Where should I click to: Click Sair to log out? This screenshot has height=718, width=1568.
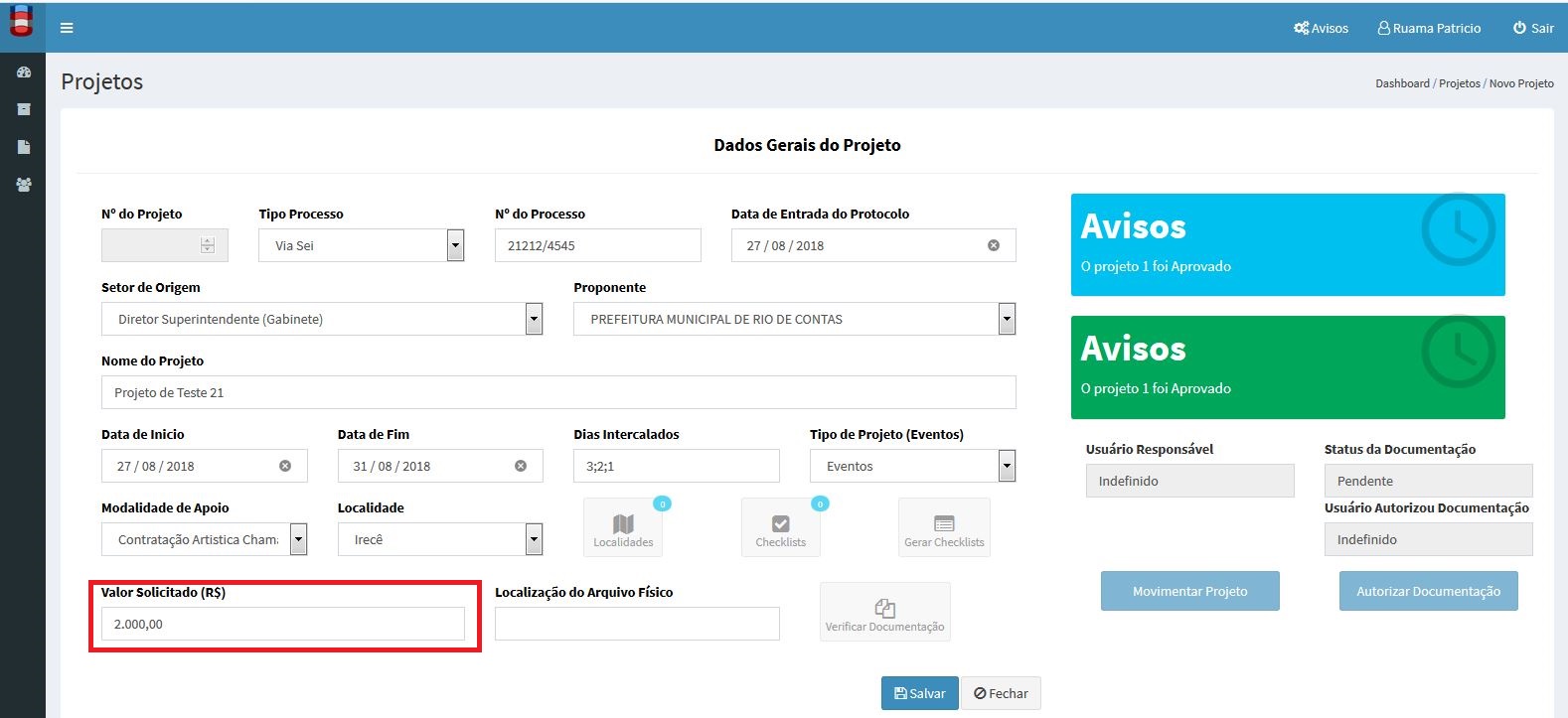pyautogui.click(x=1533, y=28)
